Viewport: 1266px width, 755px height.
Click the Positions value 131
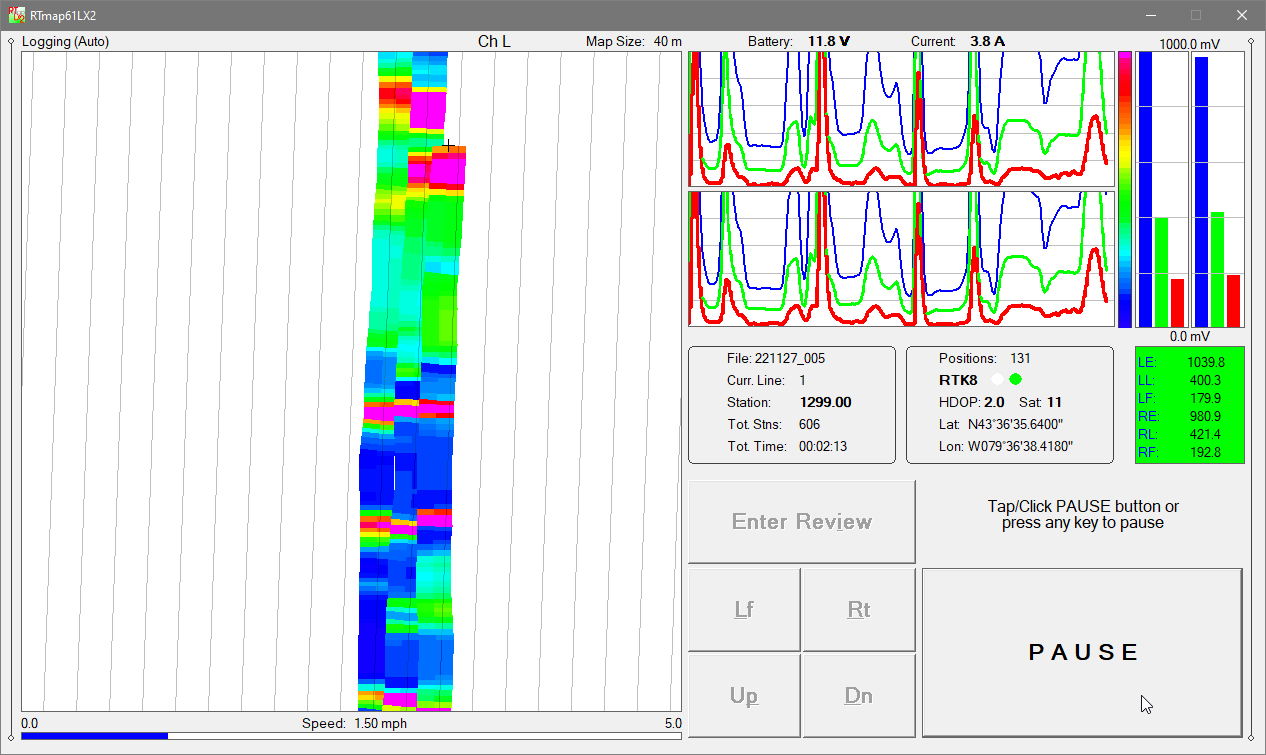coord(1020,358)
